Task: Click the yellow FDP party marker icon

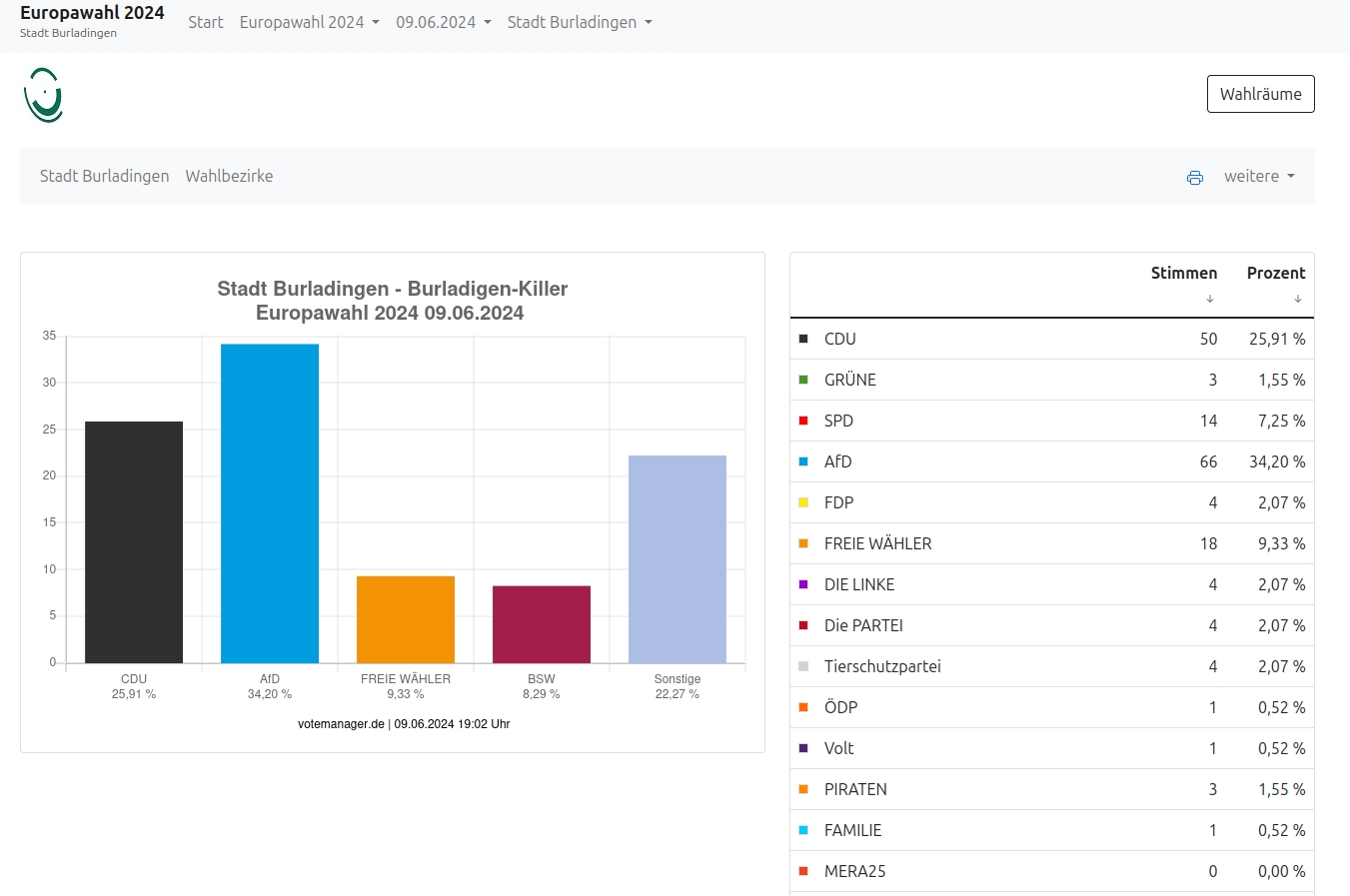Action: tap(803, 502)
